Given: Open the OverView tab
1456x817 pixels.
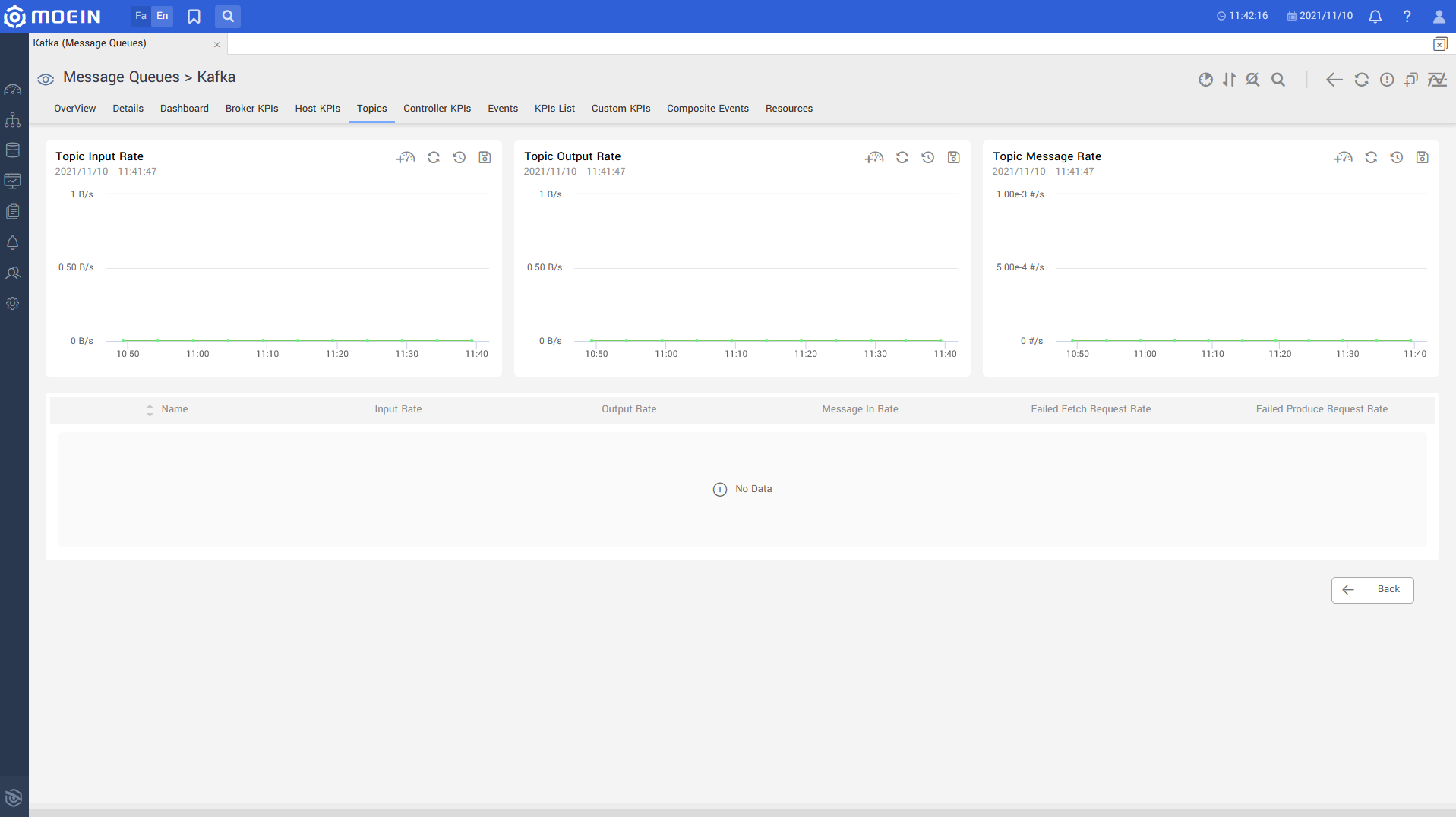Looking at the screenshot, I should coord(75,109).
